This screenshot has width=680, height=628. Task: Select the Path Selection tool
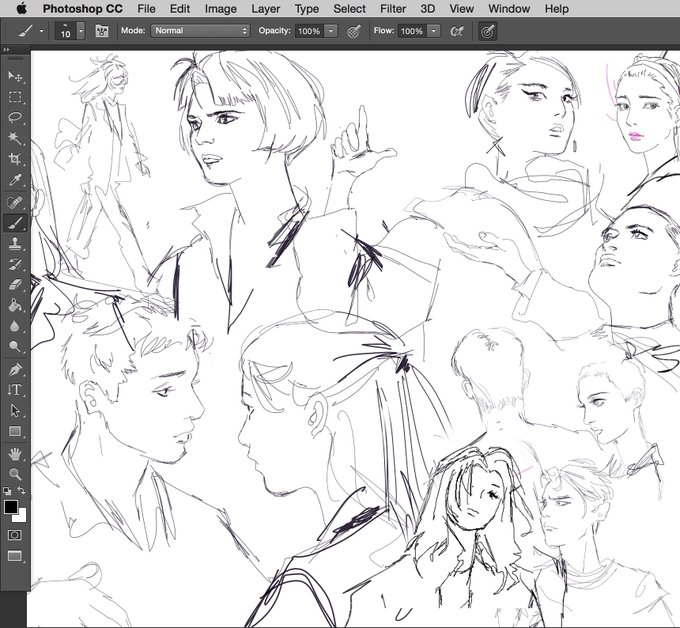(15, 410)
